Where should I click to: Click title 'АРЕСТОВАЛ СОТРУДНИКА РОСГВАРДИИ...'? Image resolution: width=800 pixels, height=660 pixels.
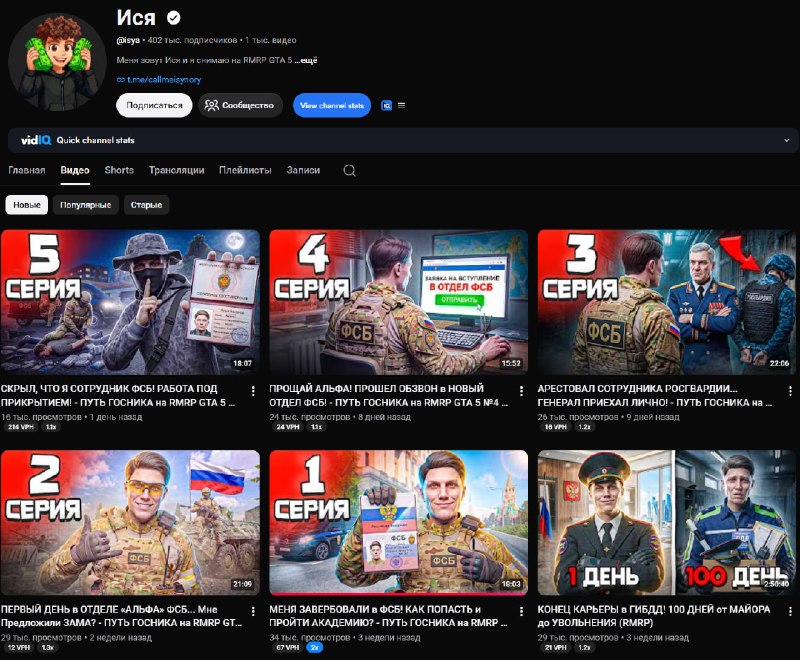click(x=655, y=395)
